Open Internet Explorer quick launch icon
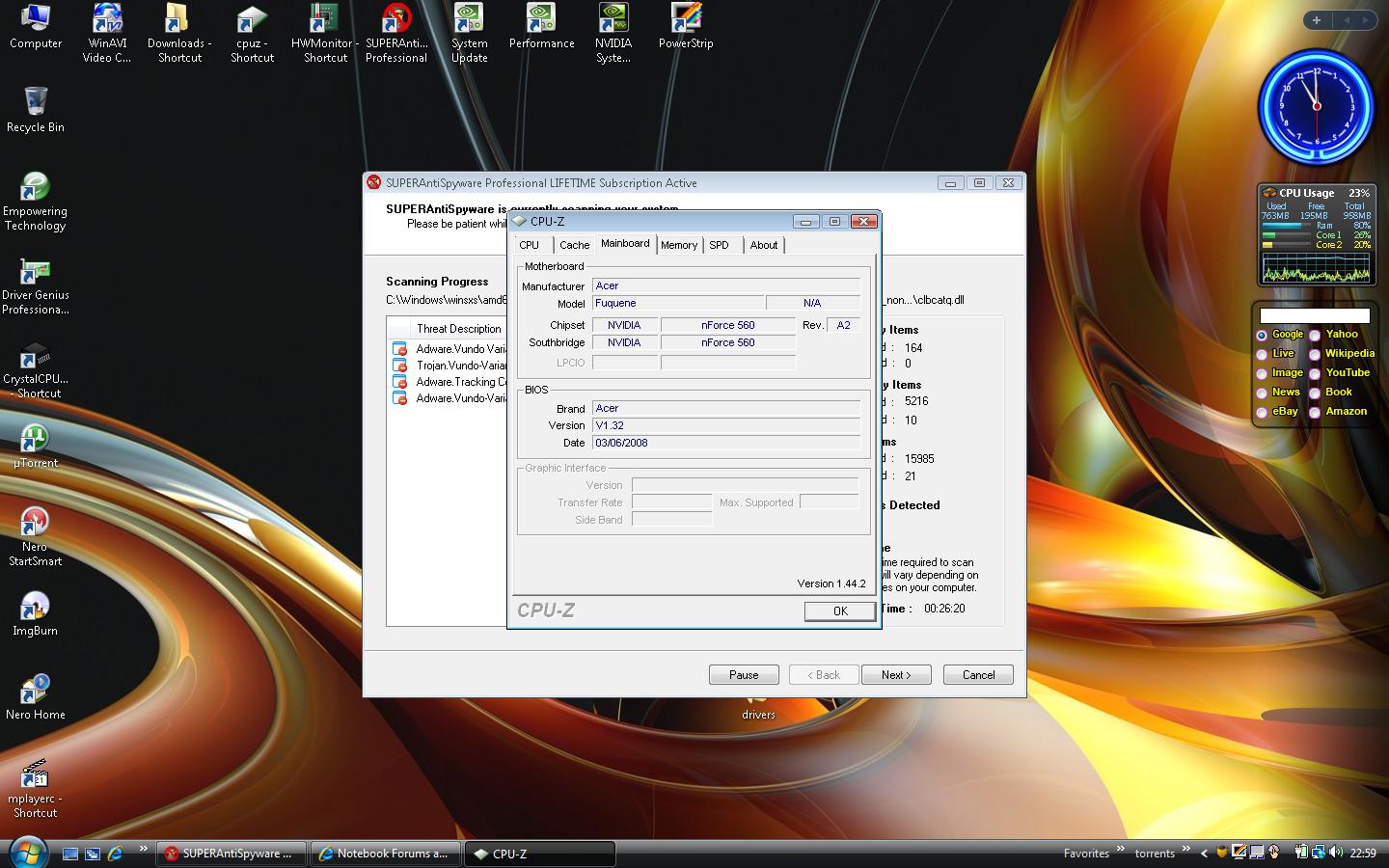 pos(115,854)
